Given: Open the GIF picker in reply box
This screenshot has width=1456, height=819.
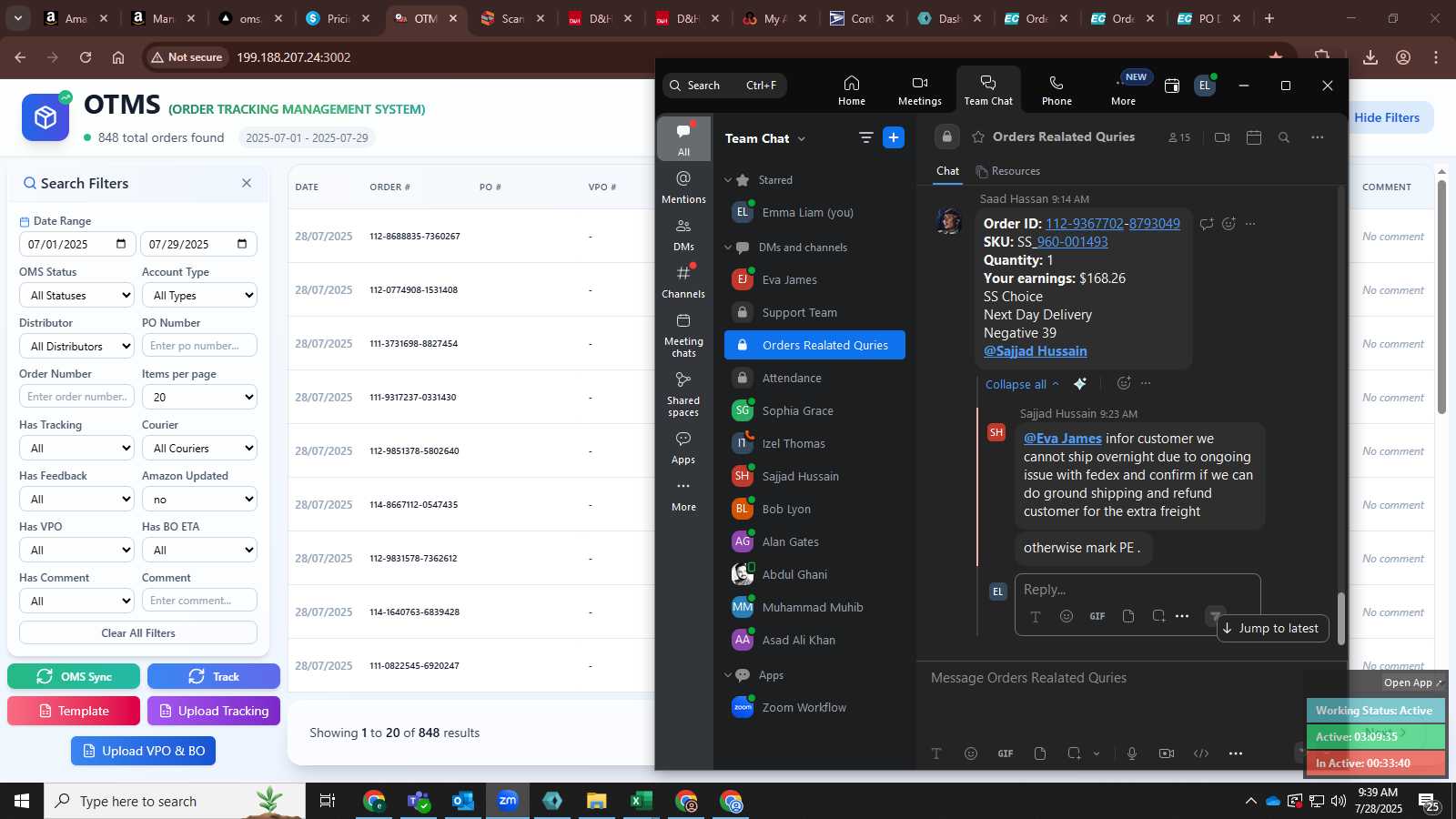Looking at the screenshot, I should click(x=1097, y=616).
